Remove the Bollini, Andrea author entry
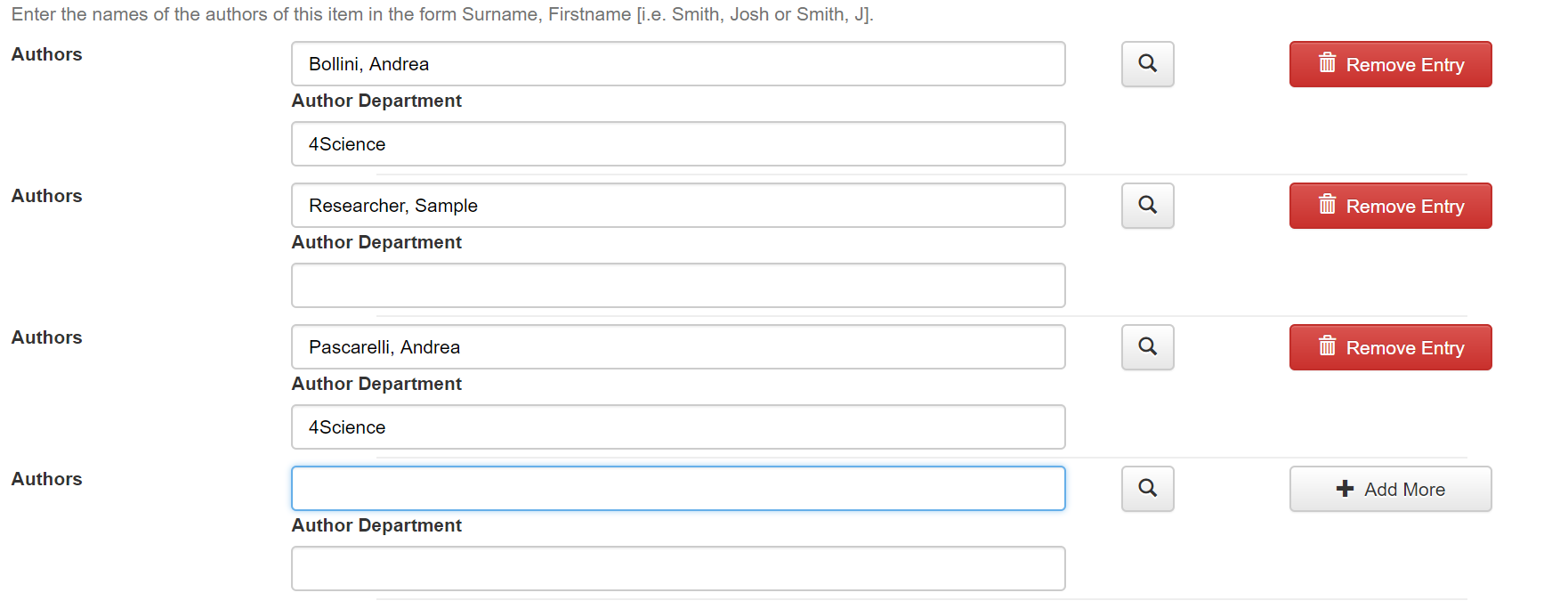This screenshot has width=1568, height=609. coord(1390,64)
